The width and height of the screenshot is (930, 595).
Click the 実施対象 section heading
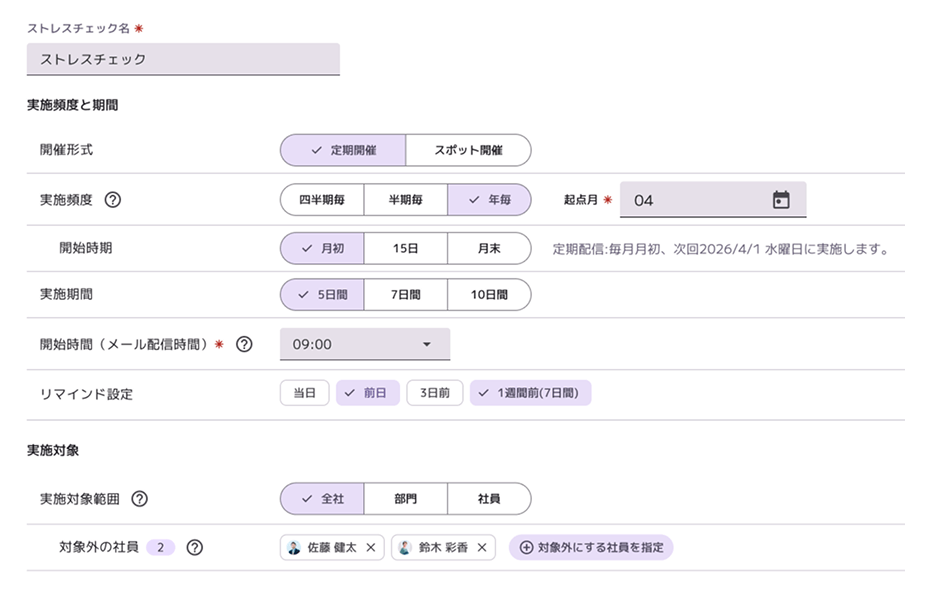click(53, 450)
